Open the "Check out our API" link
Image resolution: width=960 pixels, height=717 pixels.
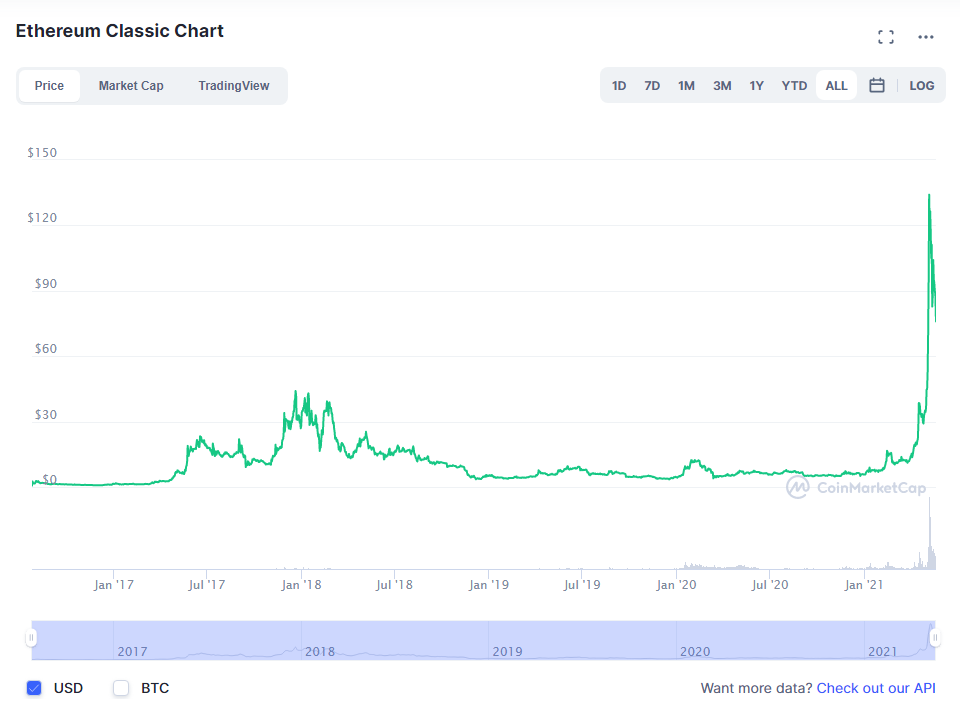point(876,688)
